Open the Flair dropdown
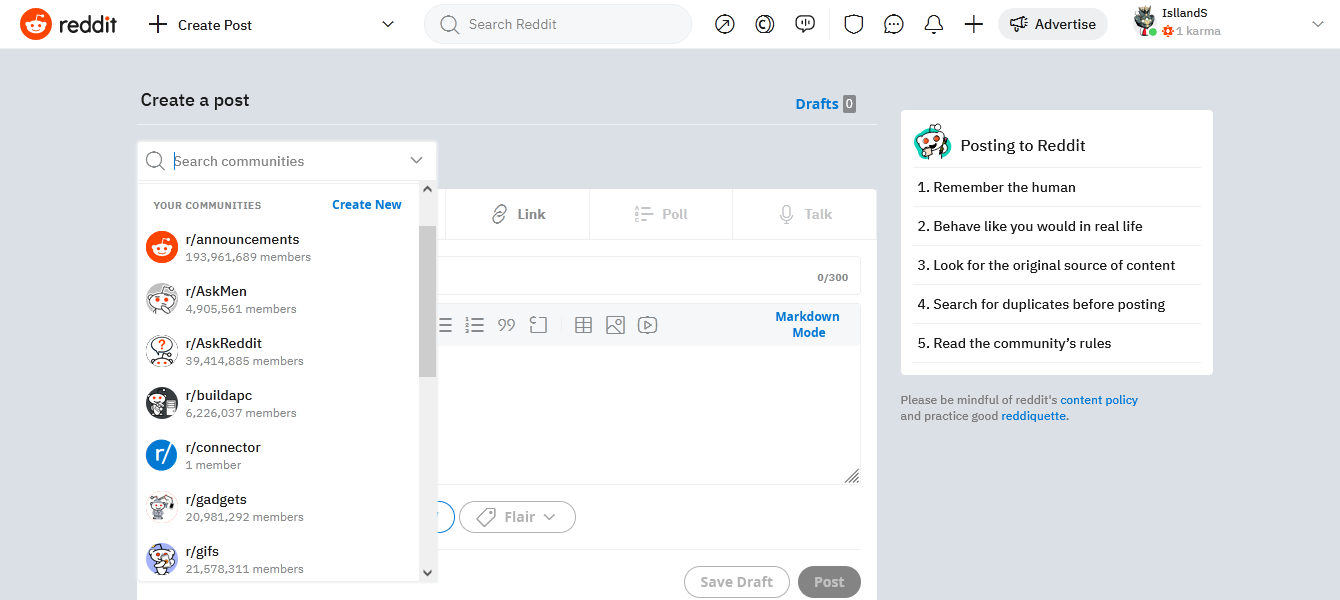 (x=517, y=517)
